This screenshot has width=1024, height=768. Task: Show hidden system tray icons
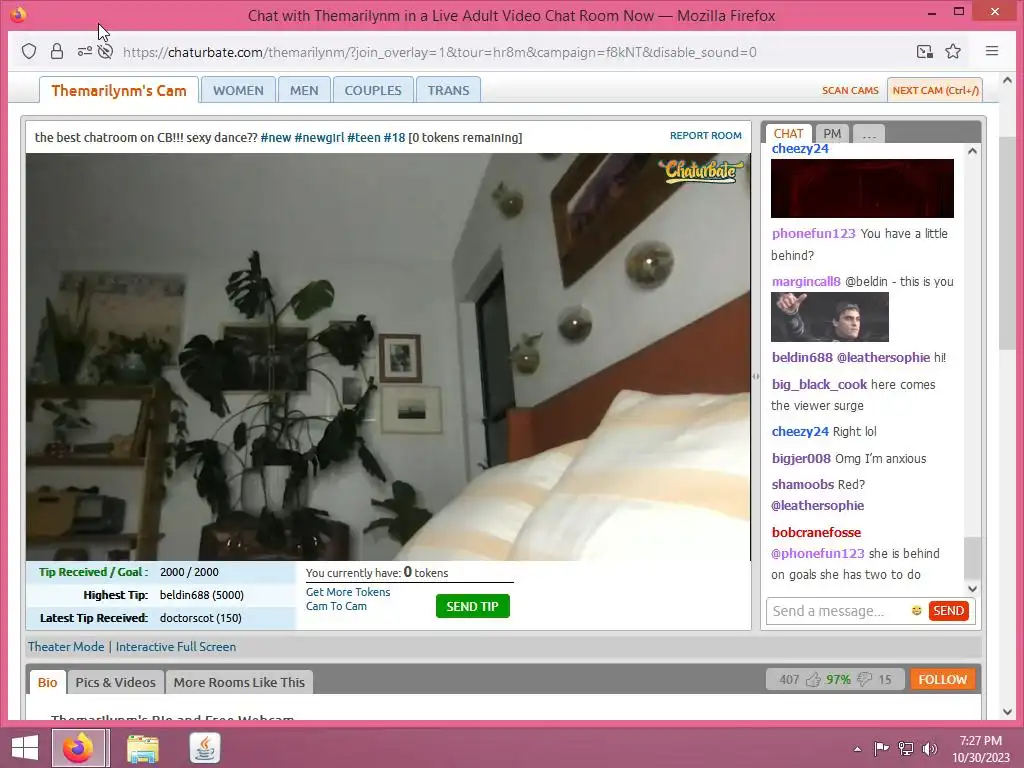click(x=857, y=749)
